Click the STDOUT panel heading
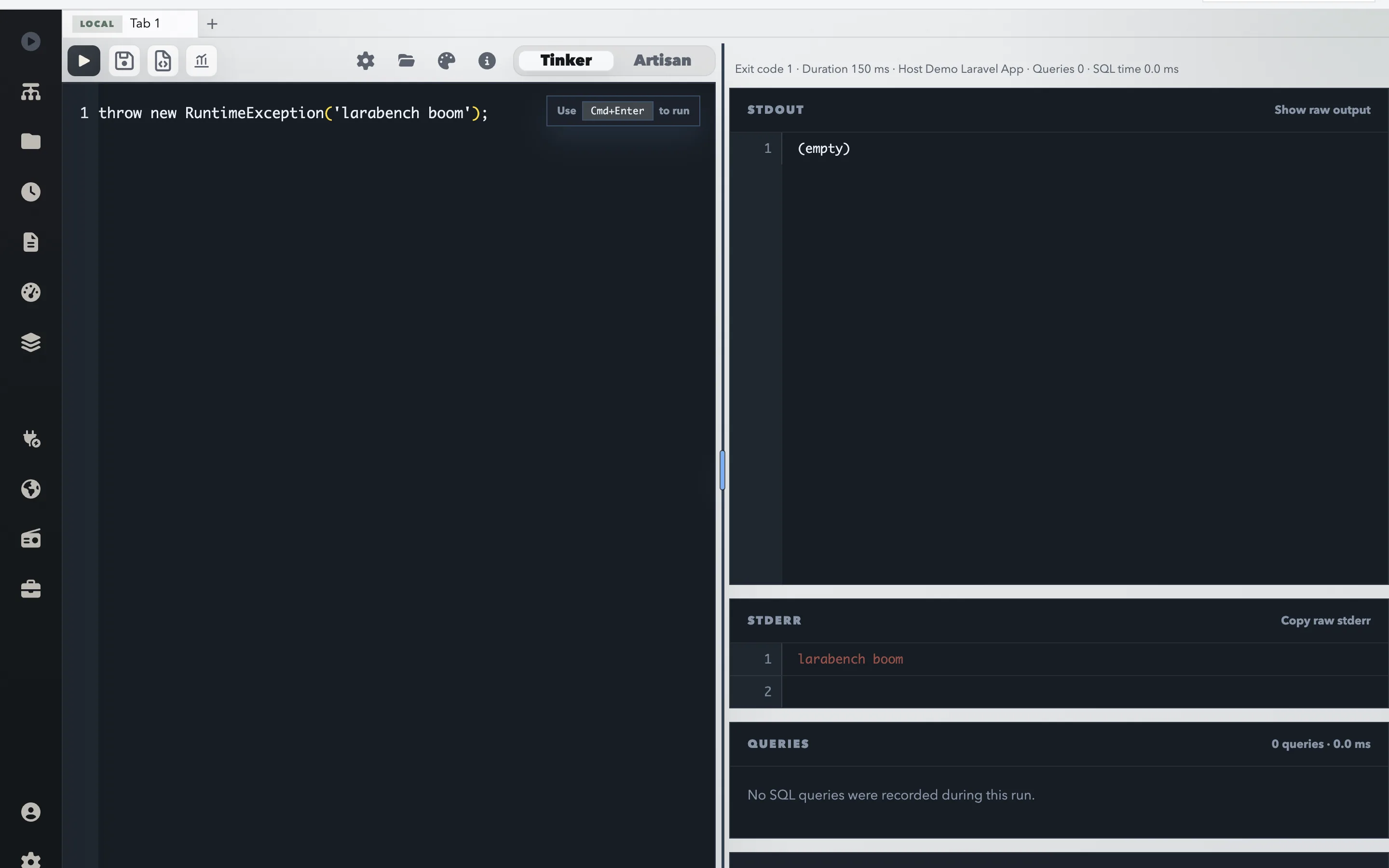The width and height of the screenshot is (1389, 868). [x=776, y=109]
